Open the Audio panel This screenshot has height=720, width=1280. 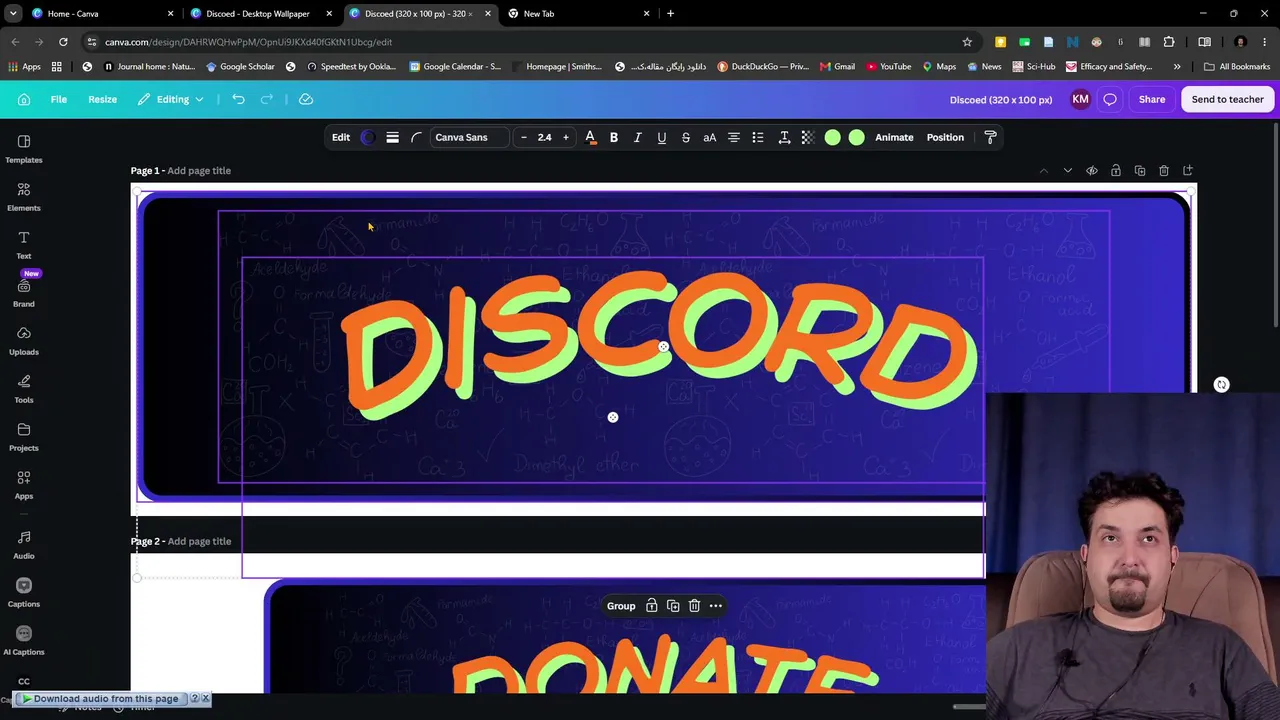24,544
